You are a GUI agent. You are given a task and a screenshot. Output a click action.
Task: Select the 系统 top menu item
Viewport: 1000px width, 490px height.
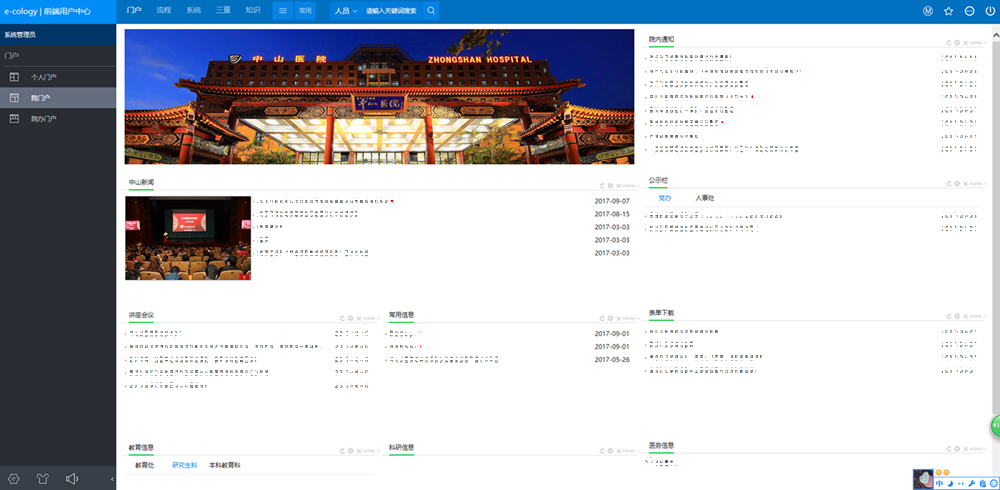pyautogui.click(x=194, y=10)
